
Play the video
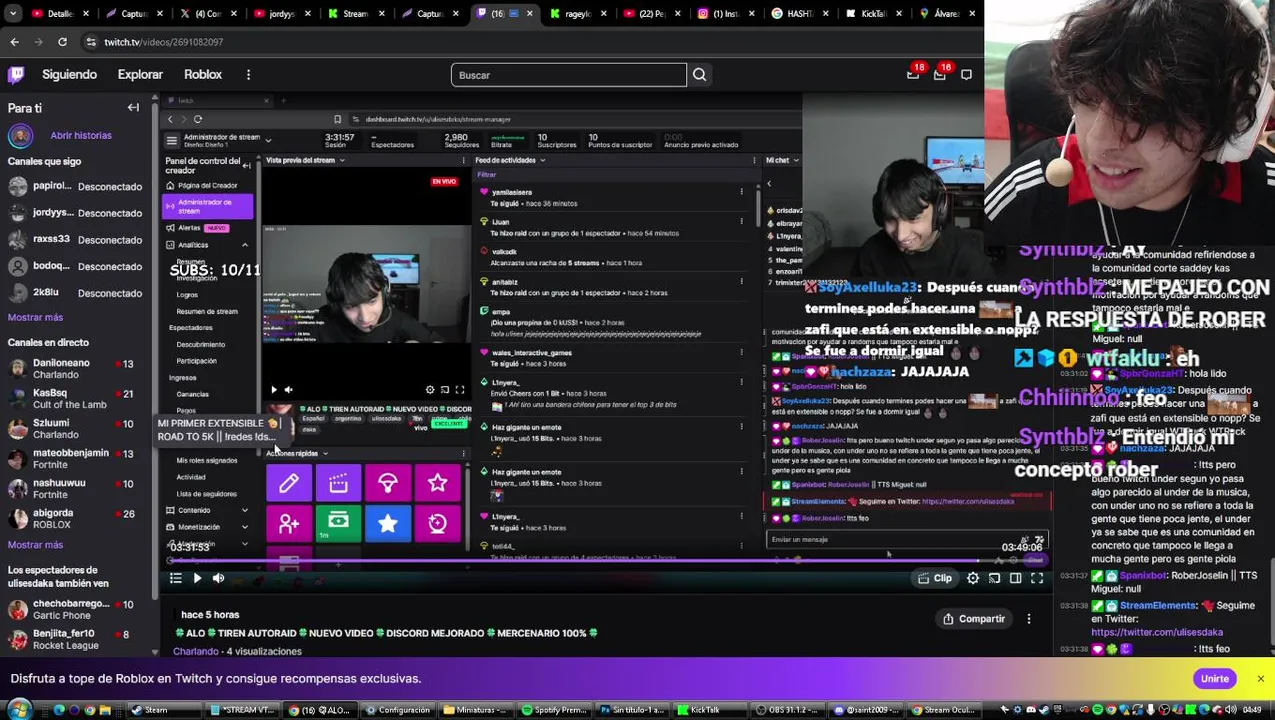pos(197,578)
